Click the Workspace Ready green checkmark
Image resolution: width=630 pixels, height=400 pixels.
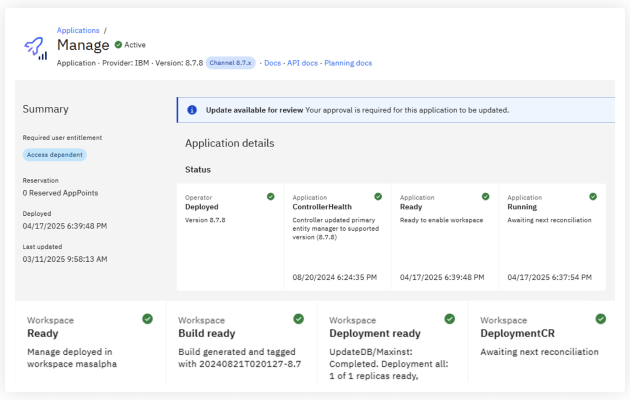click(147, 319)
